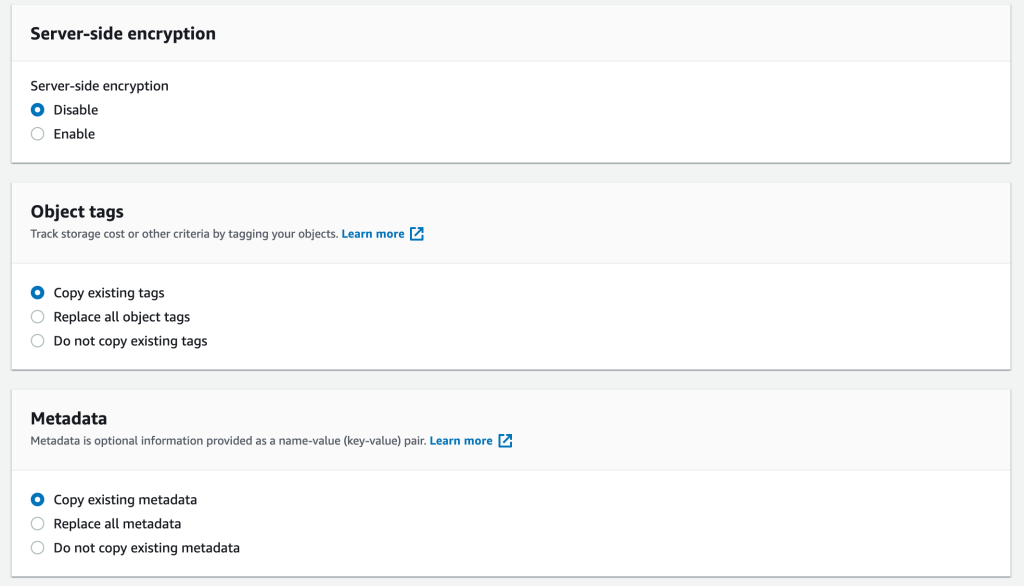Click external-link icon beside object tags Learn more
Screen dimensions: 1024x586
417,233
